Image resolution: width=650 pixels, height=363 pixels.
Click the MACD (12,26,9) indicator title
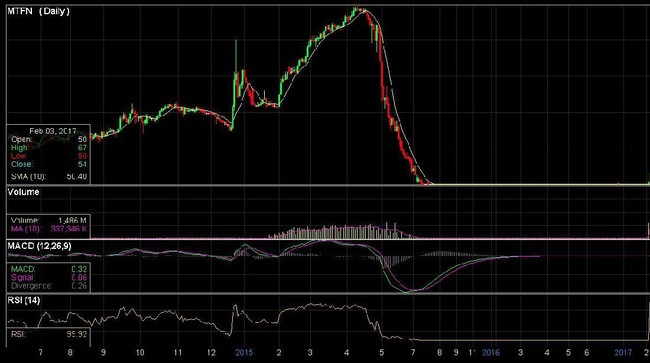pyautogui.click(x=39, y=246)
